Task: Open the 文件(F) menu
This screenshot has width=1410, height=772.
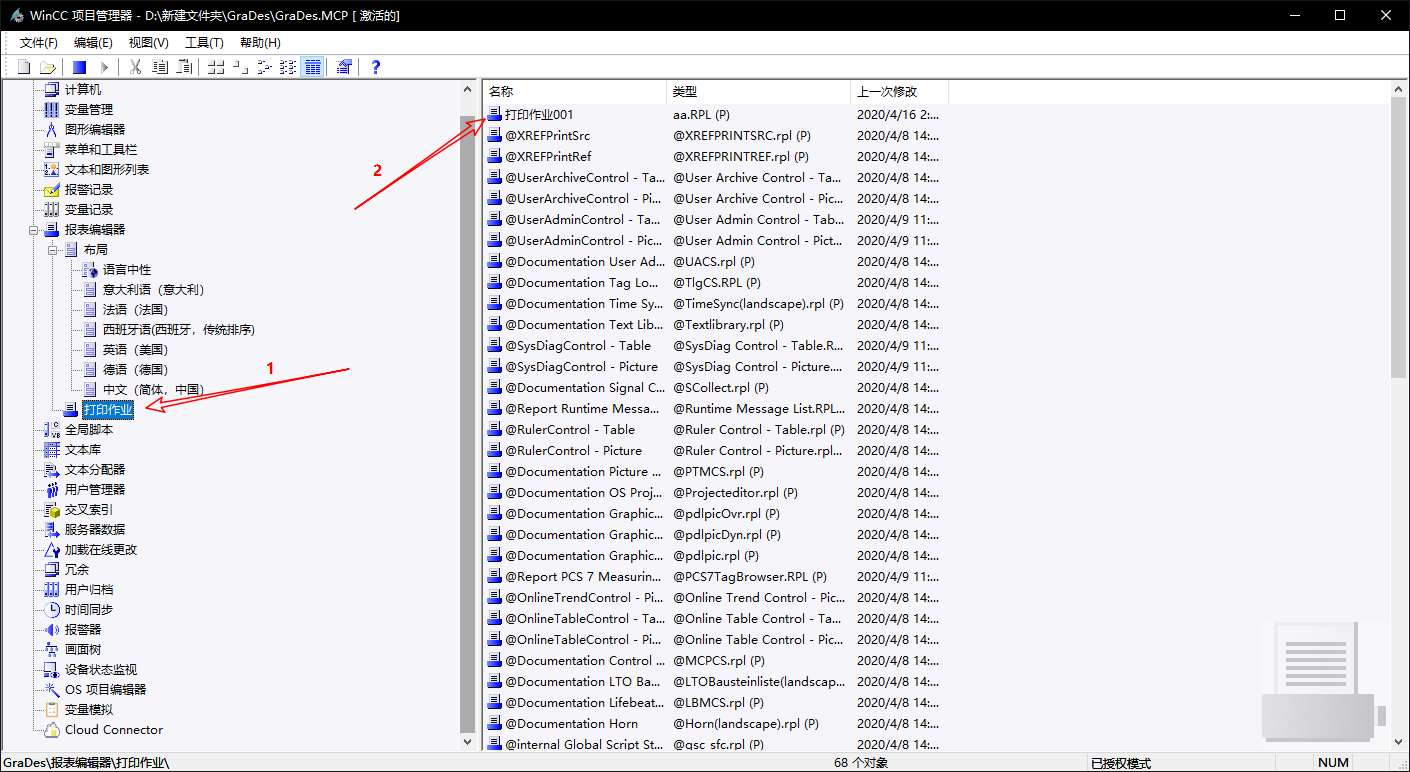Action: [x=39, y=43]
